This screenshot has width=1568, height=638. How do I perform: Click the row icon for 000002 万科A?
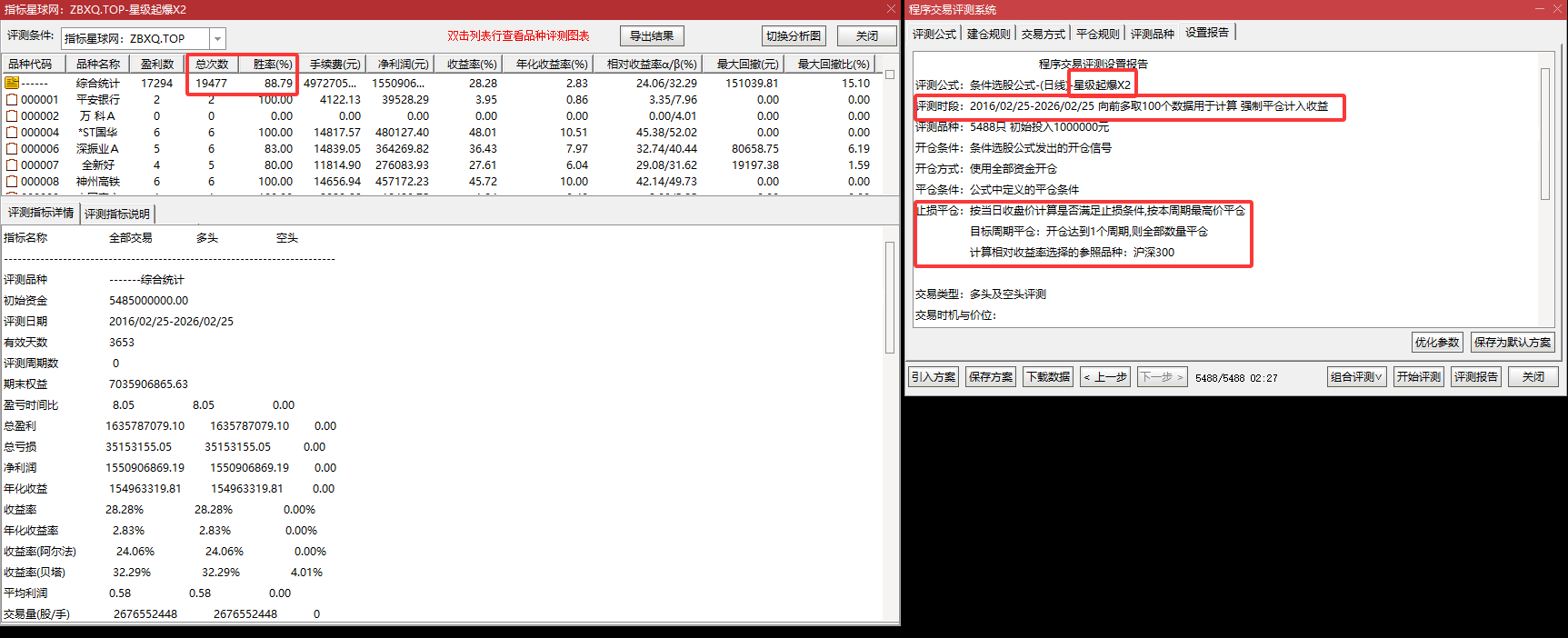pyautogui.click(x=12, y=115)
